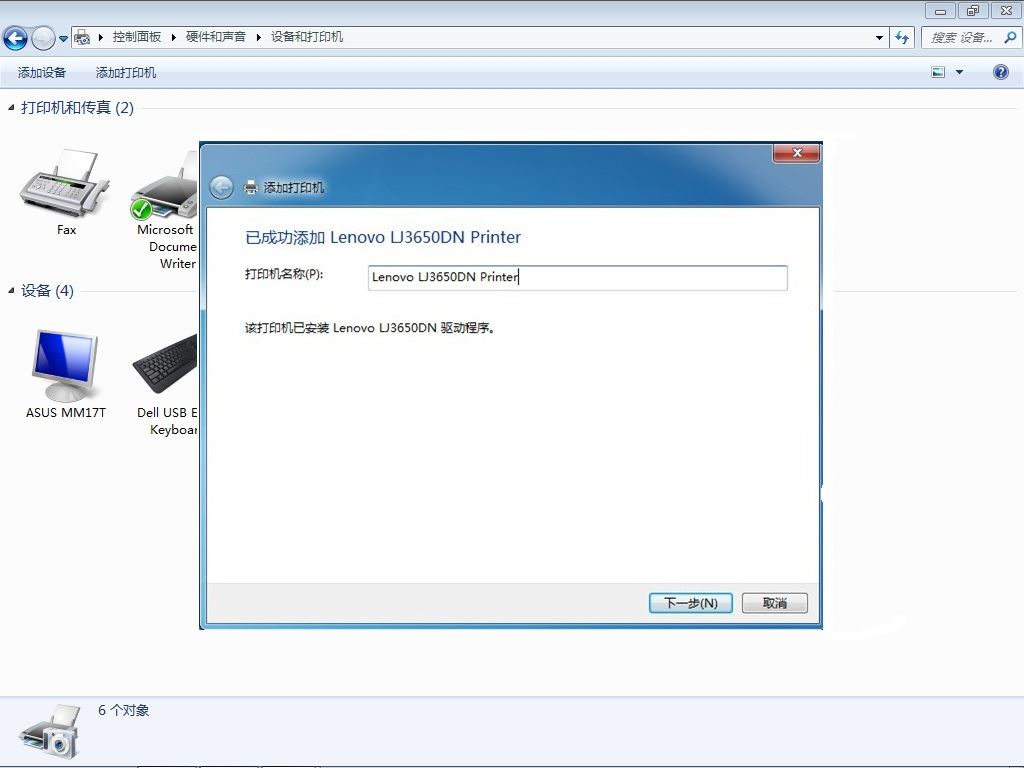Click the change view icon
The width and height of the screenshot is (1024, 768).
(938, 72)
